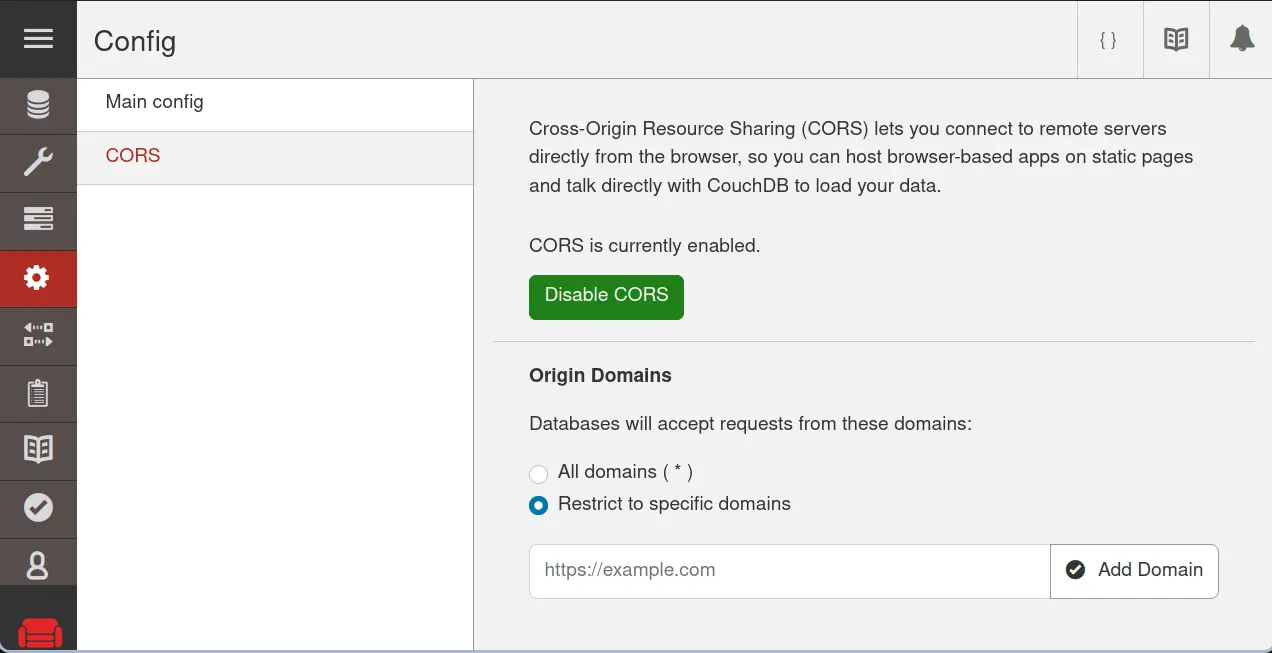This screenshot has height=653, width=1272.
Task: Click the Add Domain button
Action: 1134,570
